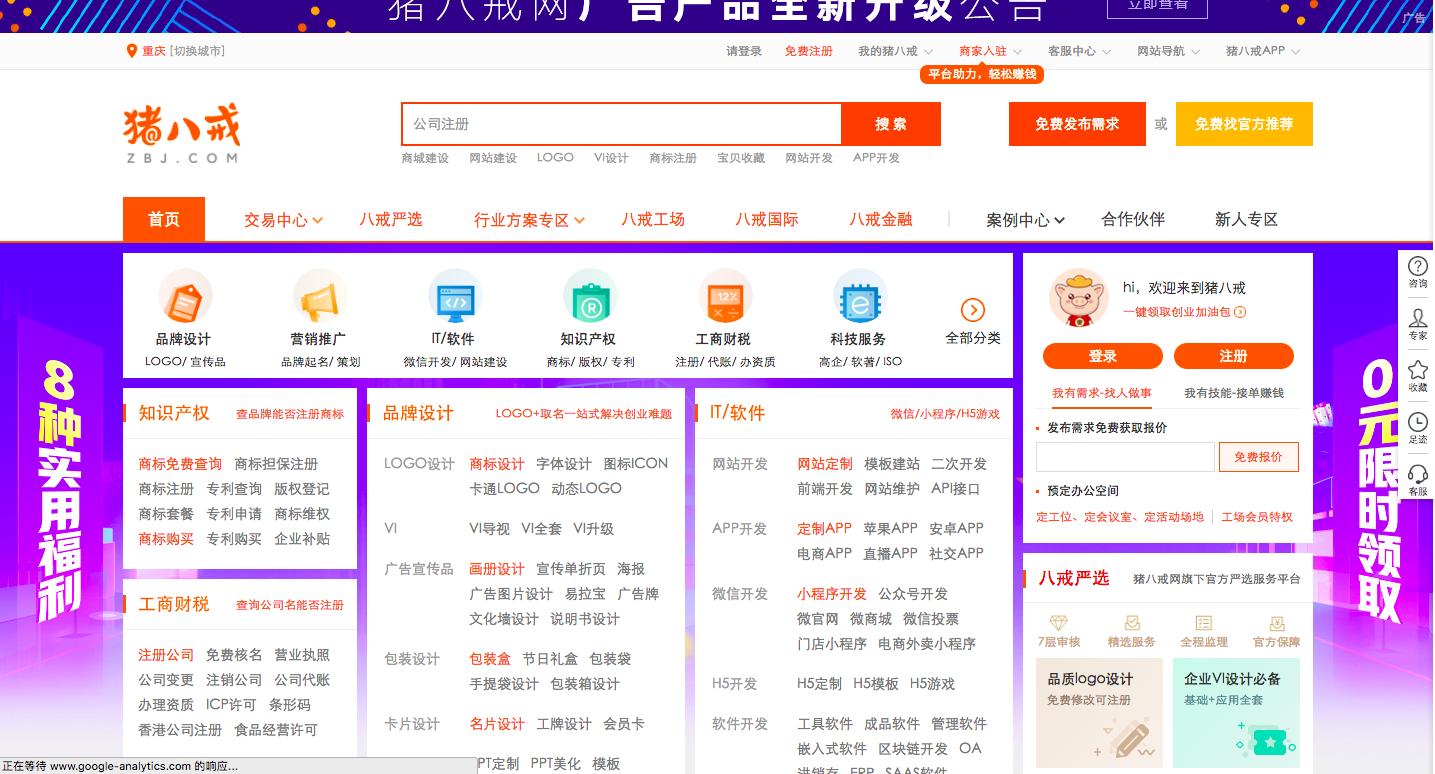Click the 免费注册 link in top bar
This screenshot has height=774, width=1435.
click(809, 51)
